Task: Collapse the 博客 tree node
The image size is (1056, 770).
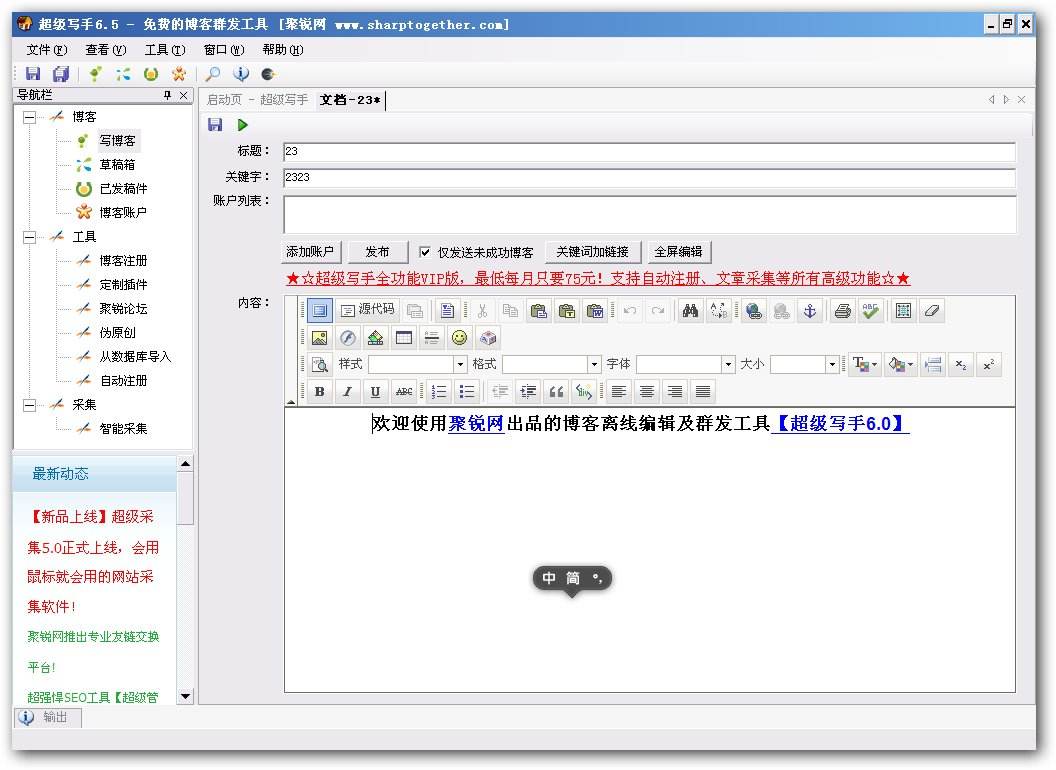Action: click(x=30, y=117)
